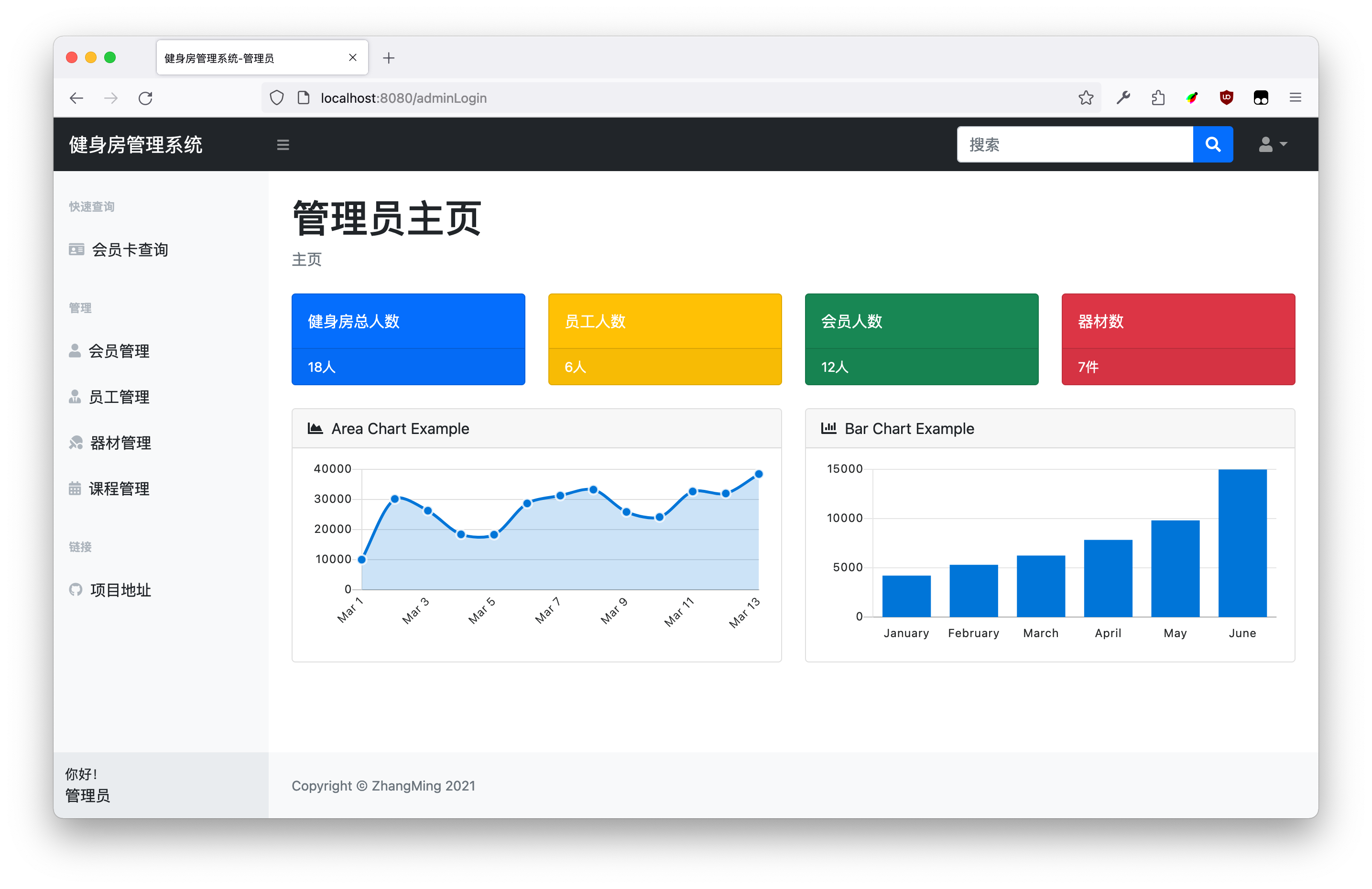
Task: Click the 课程管理 calendar icon
Action: click(76, 488)
